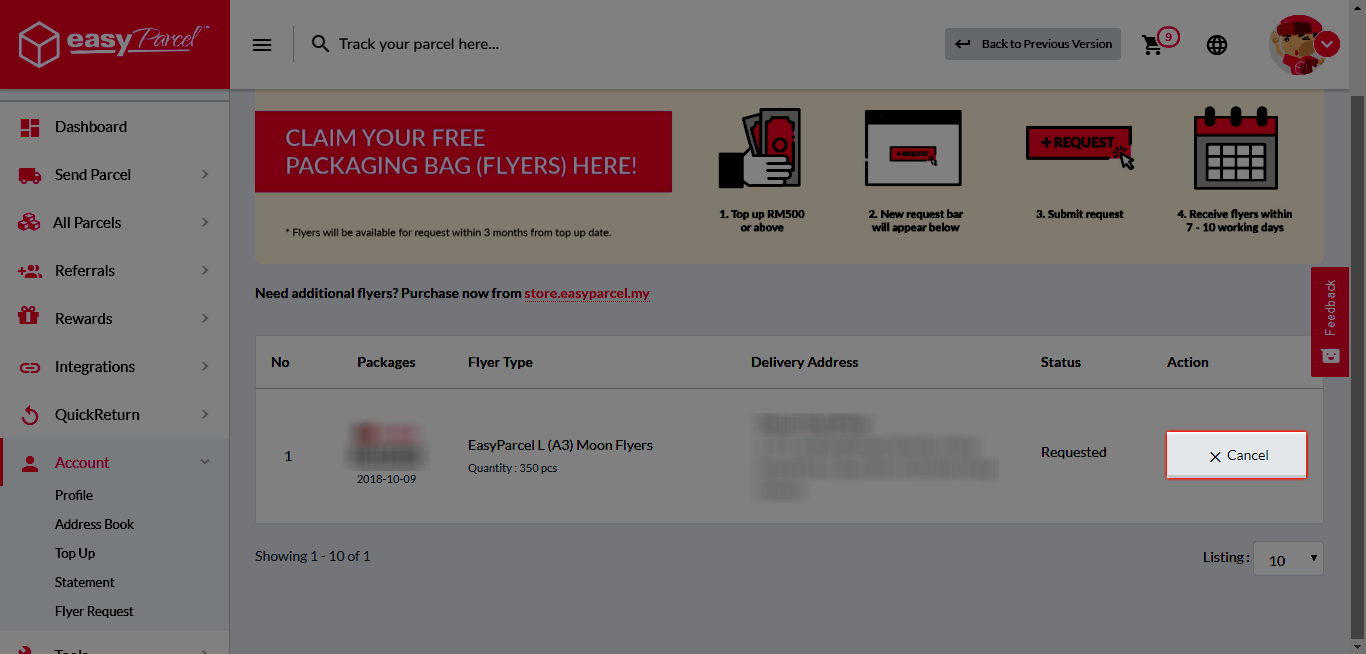1366x654 pixels.
Task: Click Back to Previous Version button
Action: coord(1033,44)
